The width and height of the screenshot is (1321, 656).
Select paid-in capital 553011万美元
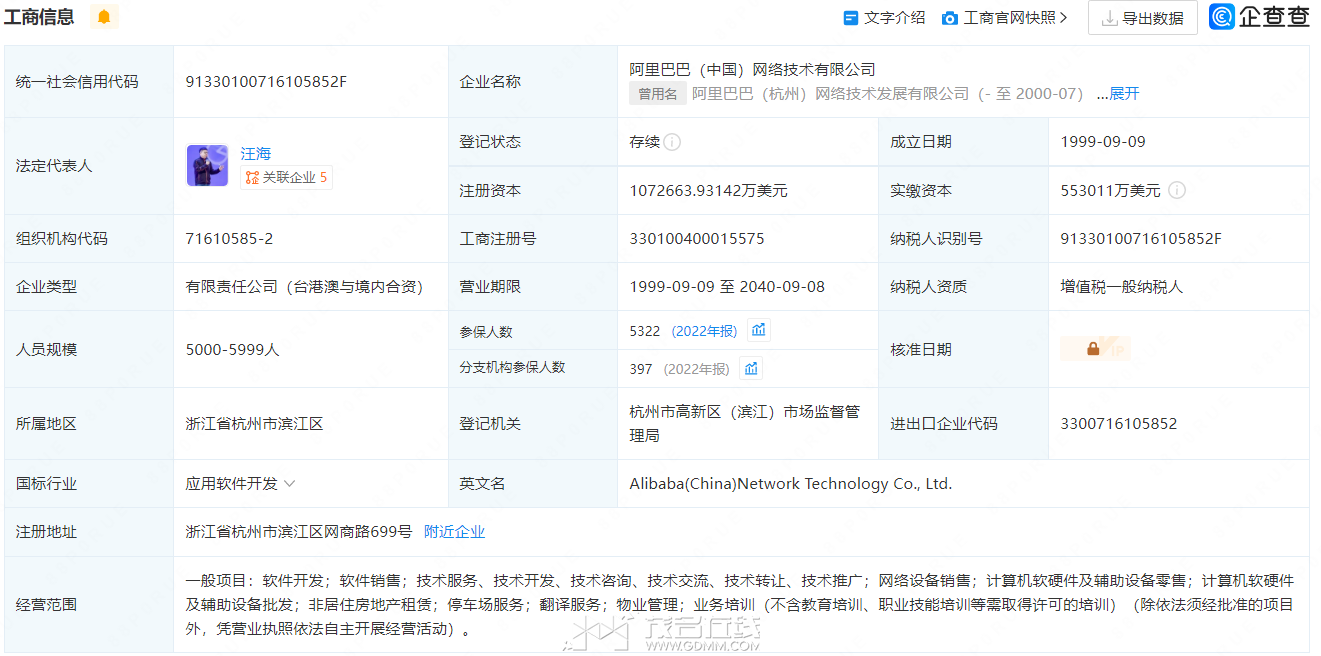(x=1111, y=190)
